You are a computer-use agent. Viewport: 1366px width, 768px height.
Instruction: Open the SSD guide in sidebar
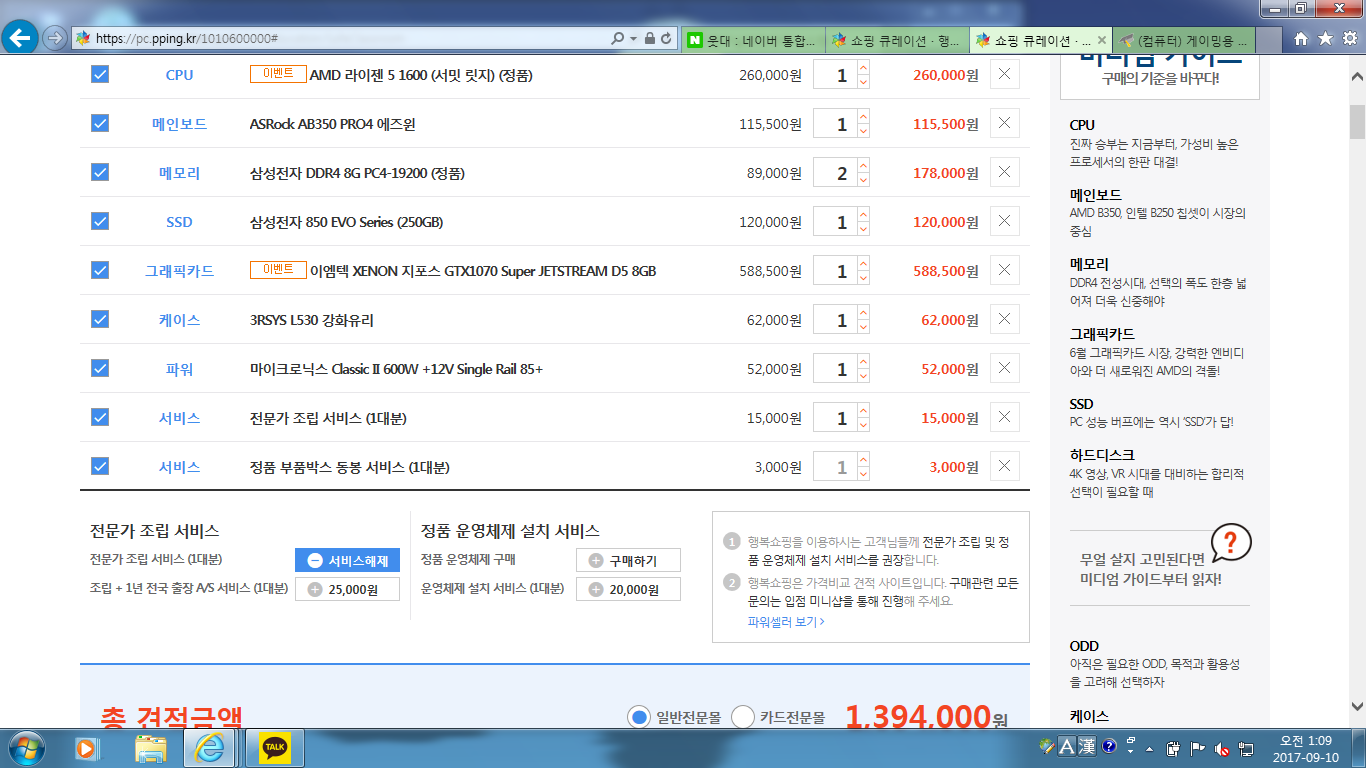[x=1081, y=404]
